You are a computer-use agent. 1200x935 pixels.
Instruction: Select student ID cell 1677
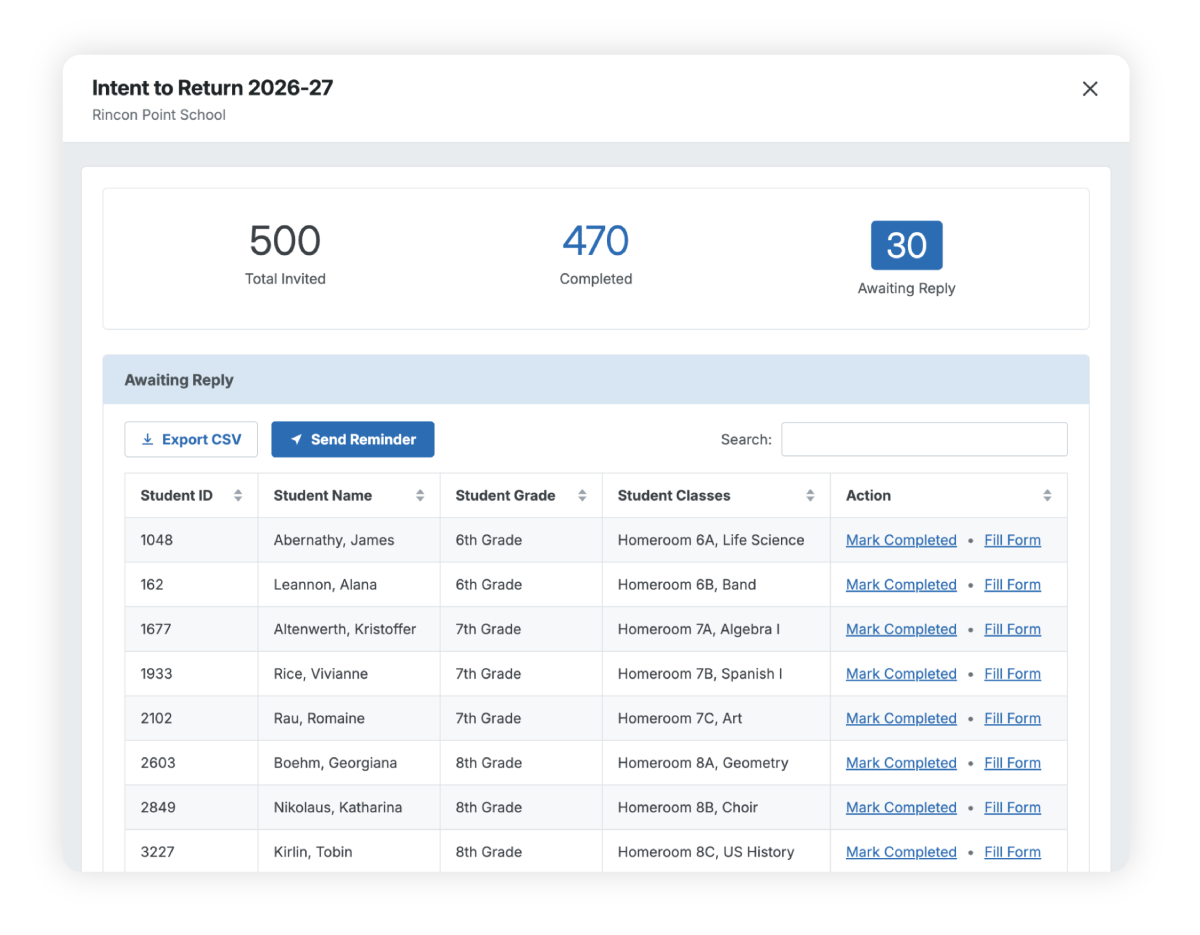(x=192, y=629)
